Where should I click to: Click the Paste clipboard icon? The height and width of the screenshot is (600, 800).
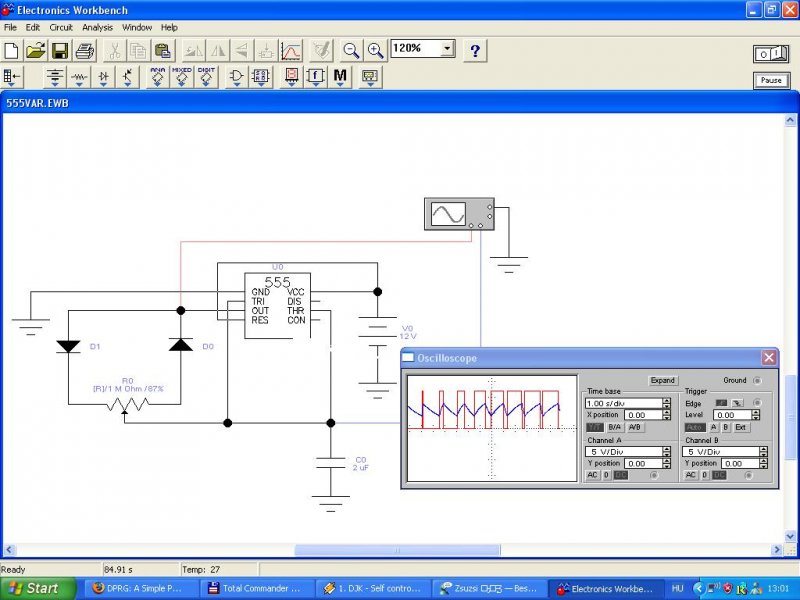tap(163, 51)
